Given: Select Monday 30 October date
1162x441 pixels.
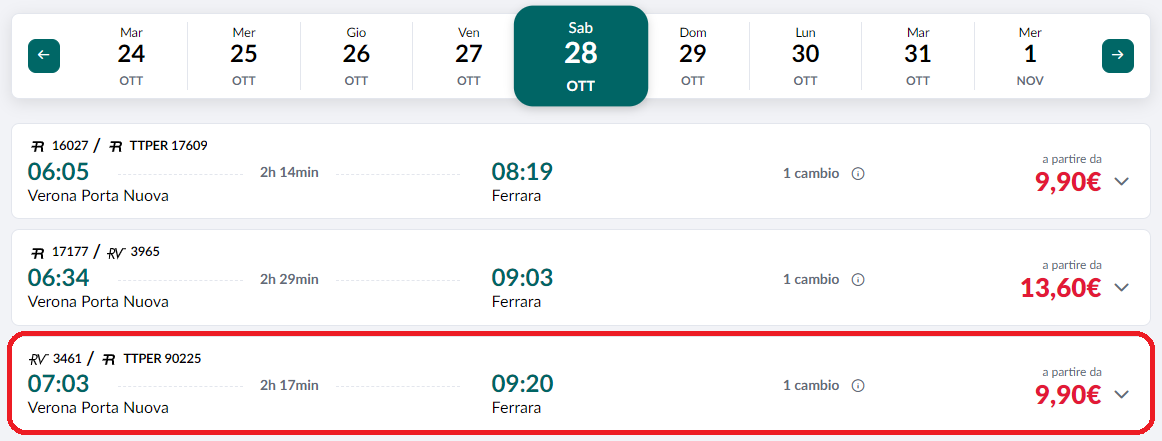Looking at the screenshot, I should tap(806, 56).
